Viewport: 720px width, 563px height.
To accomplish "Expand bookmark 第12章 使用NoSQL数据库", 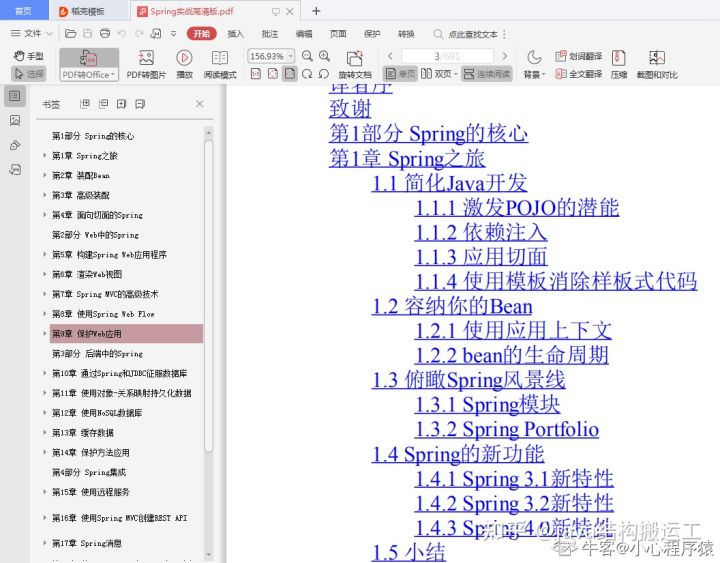I will click(45, 412).
